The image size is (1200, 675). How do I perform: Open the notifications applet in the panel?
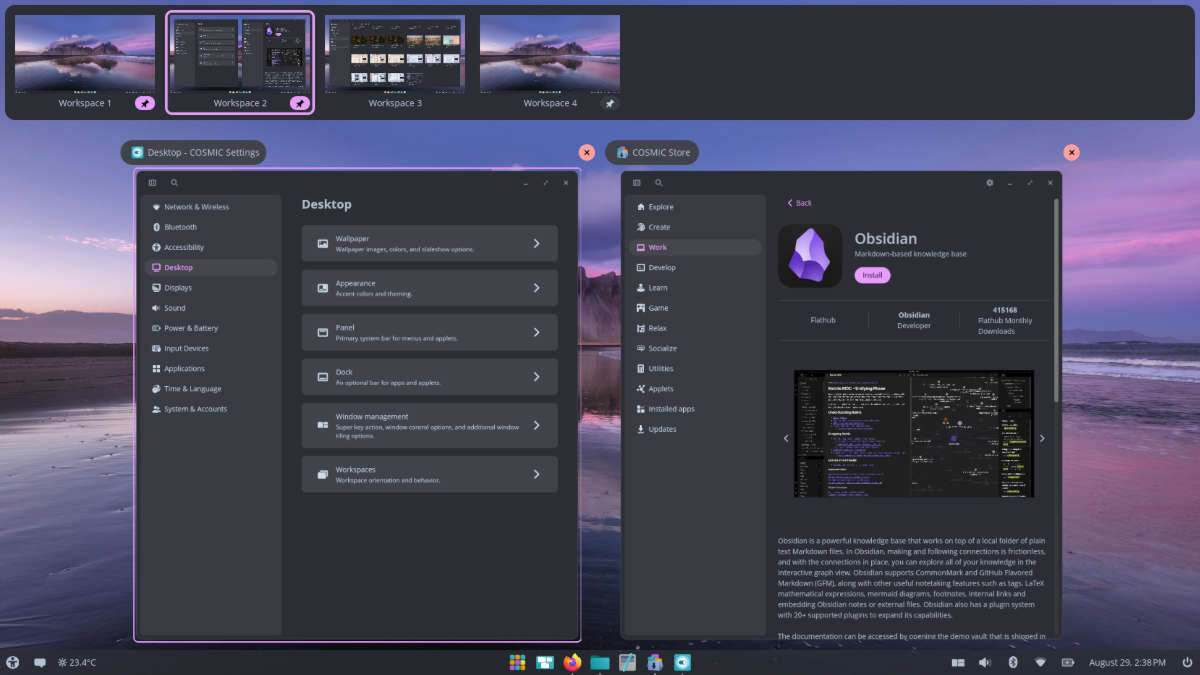[40, 662]
